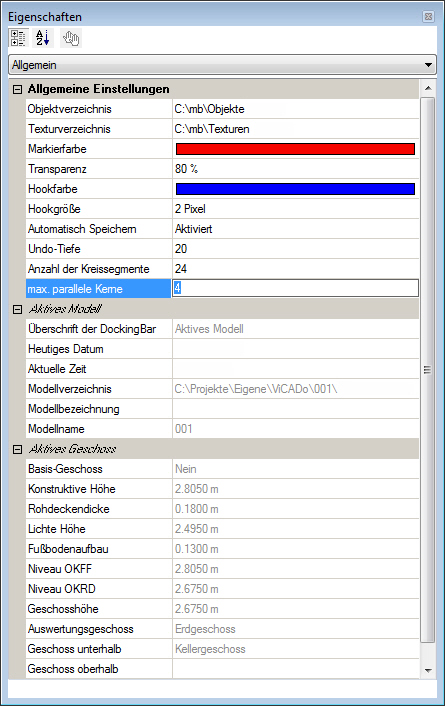Screen dimensions: 445x706
Task: Select the Texturverzeichnis row
Action: (x=222, y=129)
